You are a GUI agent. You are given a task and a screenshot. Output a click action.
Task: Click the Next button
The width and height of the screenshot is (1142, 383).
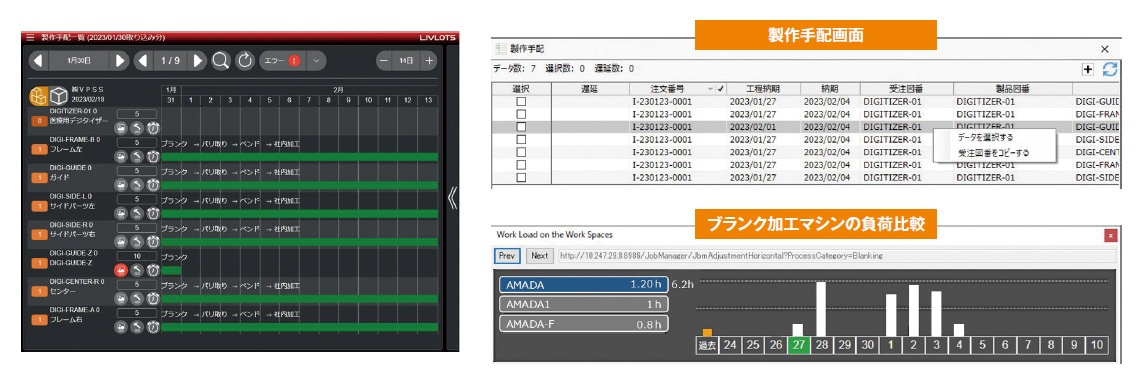click(539, 256)
